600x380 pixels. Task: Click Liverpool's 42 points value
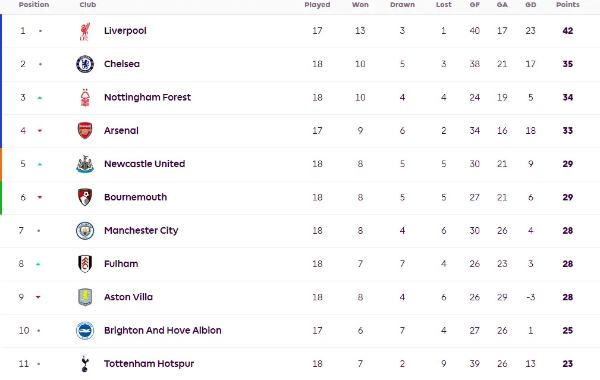[x=568, y=31]
